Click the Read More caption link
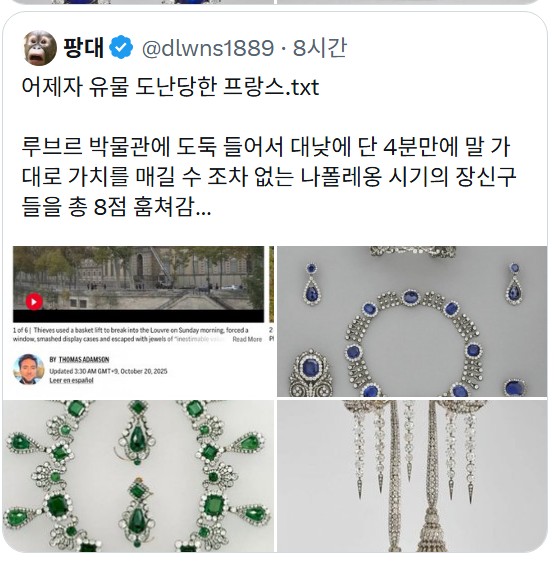Screen dimensions: 559x576 tap(247, 339)
